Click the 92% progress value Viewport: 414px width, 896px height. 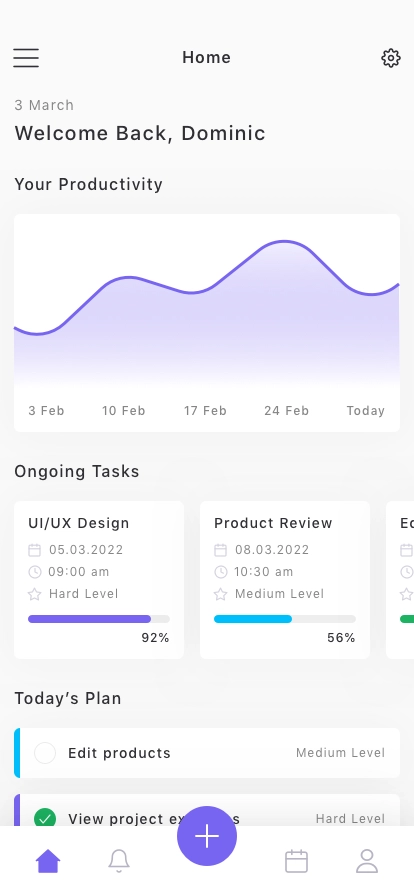coord(156,638)
